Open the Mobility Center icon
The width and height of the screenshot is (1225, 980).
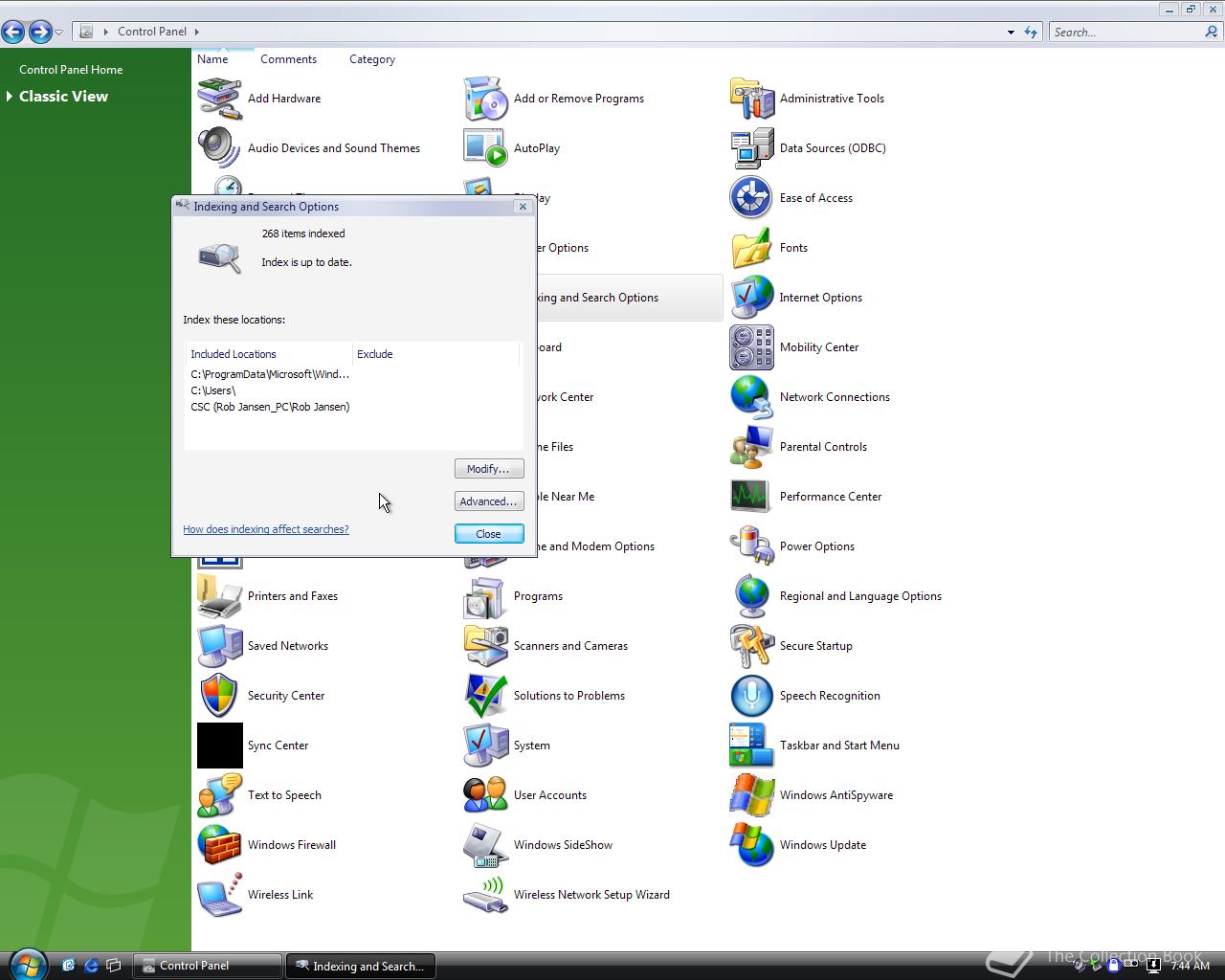point(751,347)
